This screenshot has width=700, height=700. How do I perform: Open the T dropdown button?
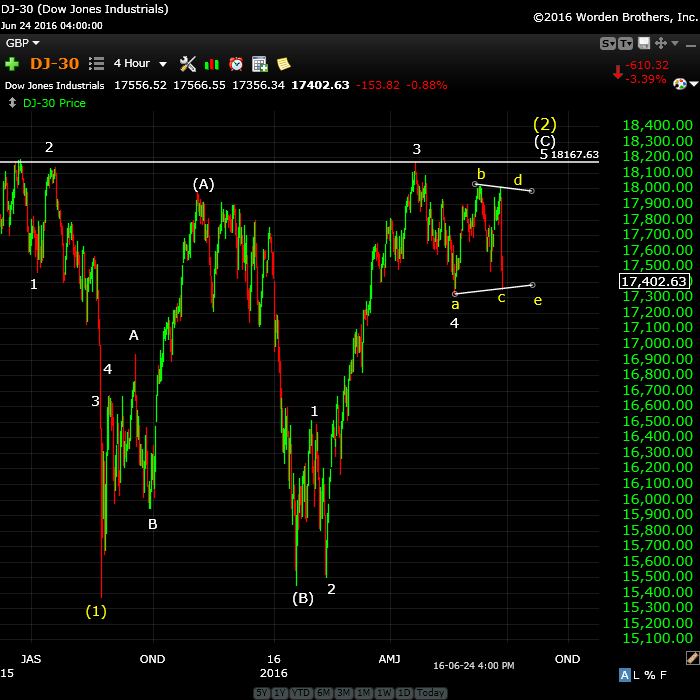(625, 44)
